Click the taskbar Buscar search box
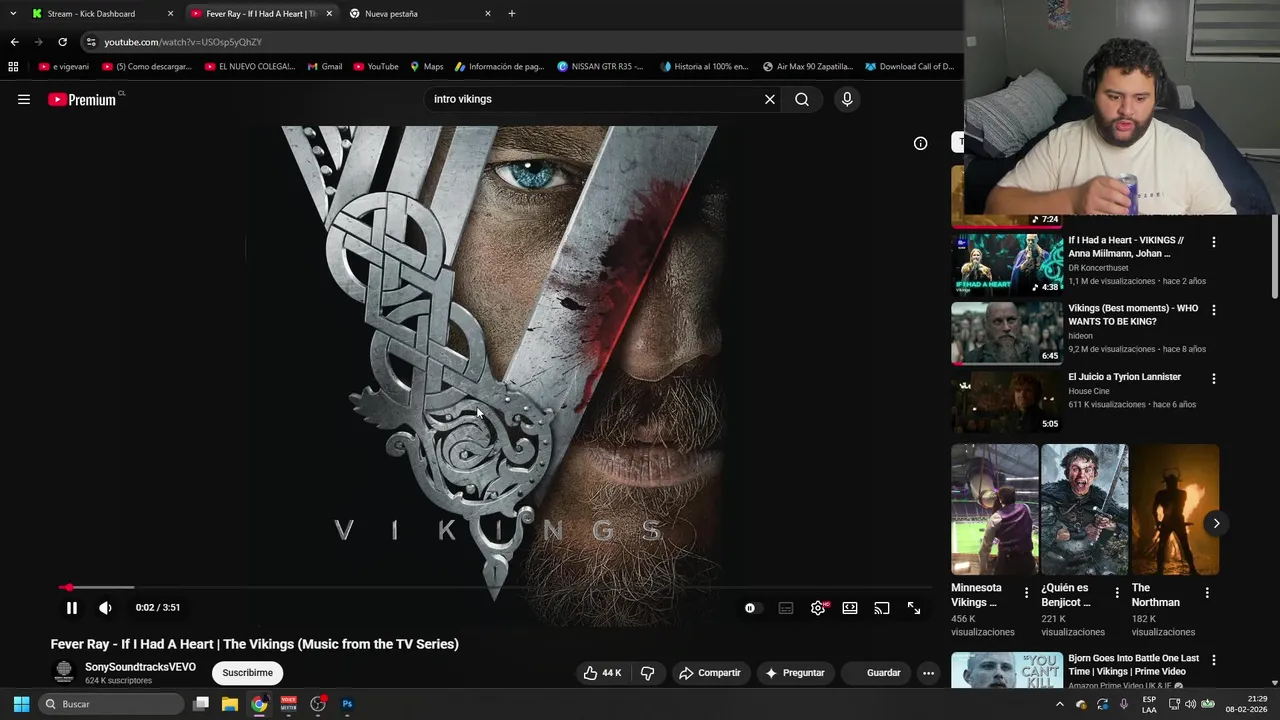The image size is (1280, 720). pyautogui.click(x=112, y=704)
